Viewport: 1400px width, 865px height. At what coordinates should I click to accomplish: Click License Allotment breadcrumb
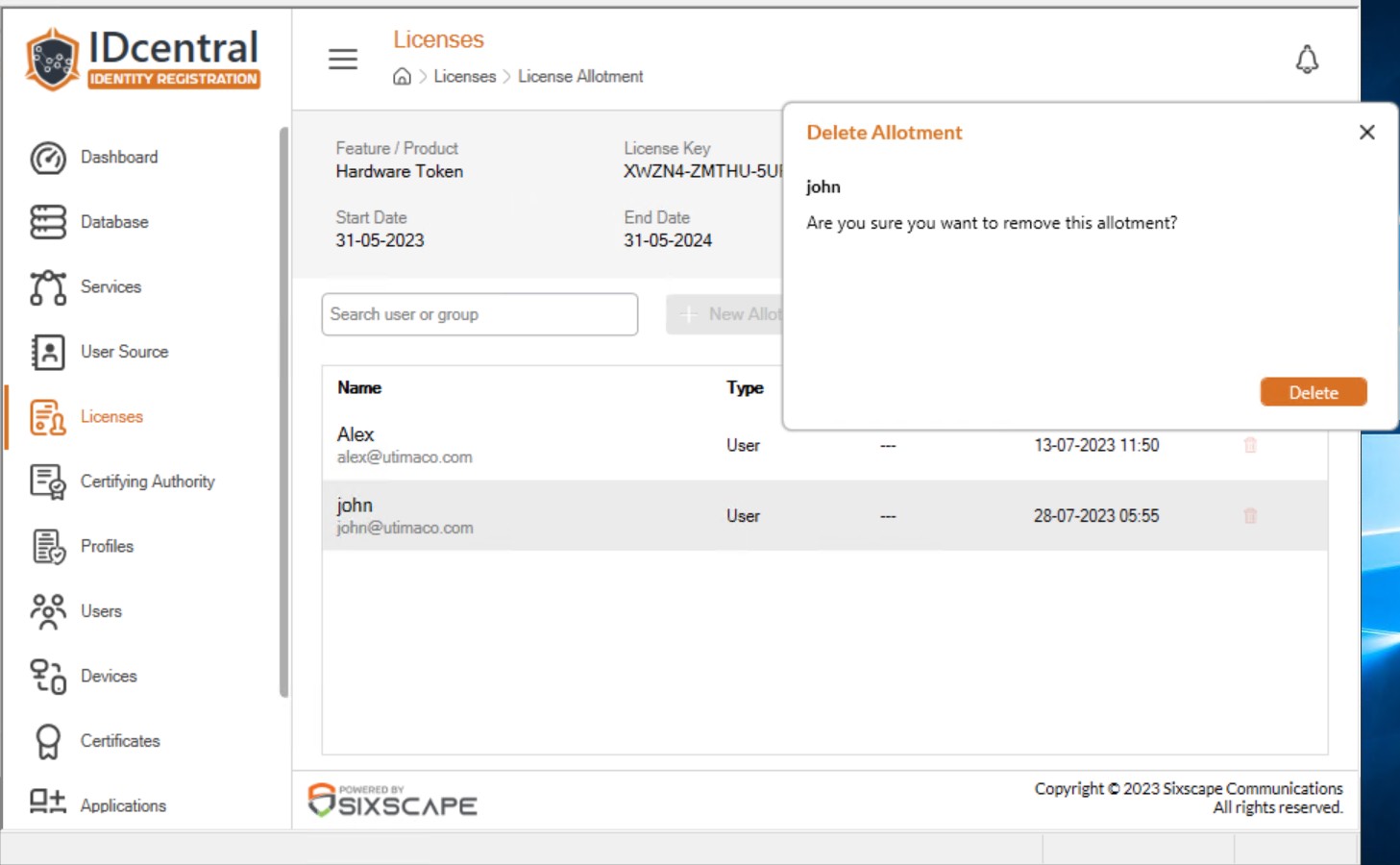coord(580,77)
